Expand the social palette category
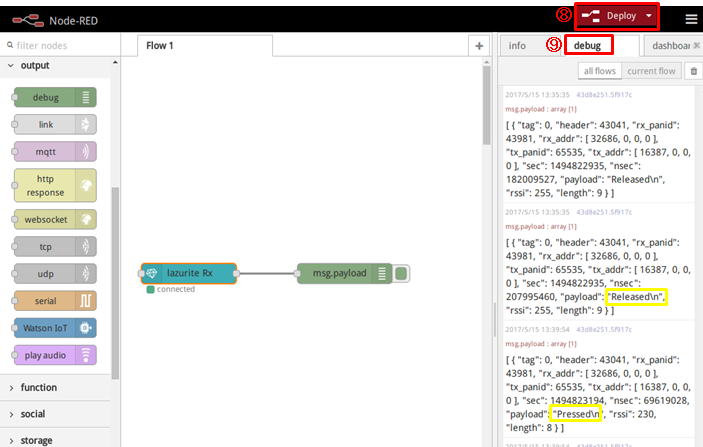The image size is (703, 447). tap(56, 414)
